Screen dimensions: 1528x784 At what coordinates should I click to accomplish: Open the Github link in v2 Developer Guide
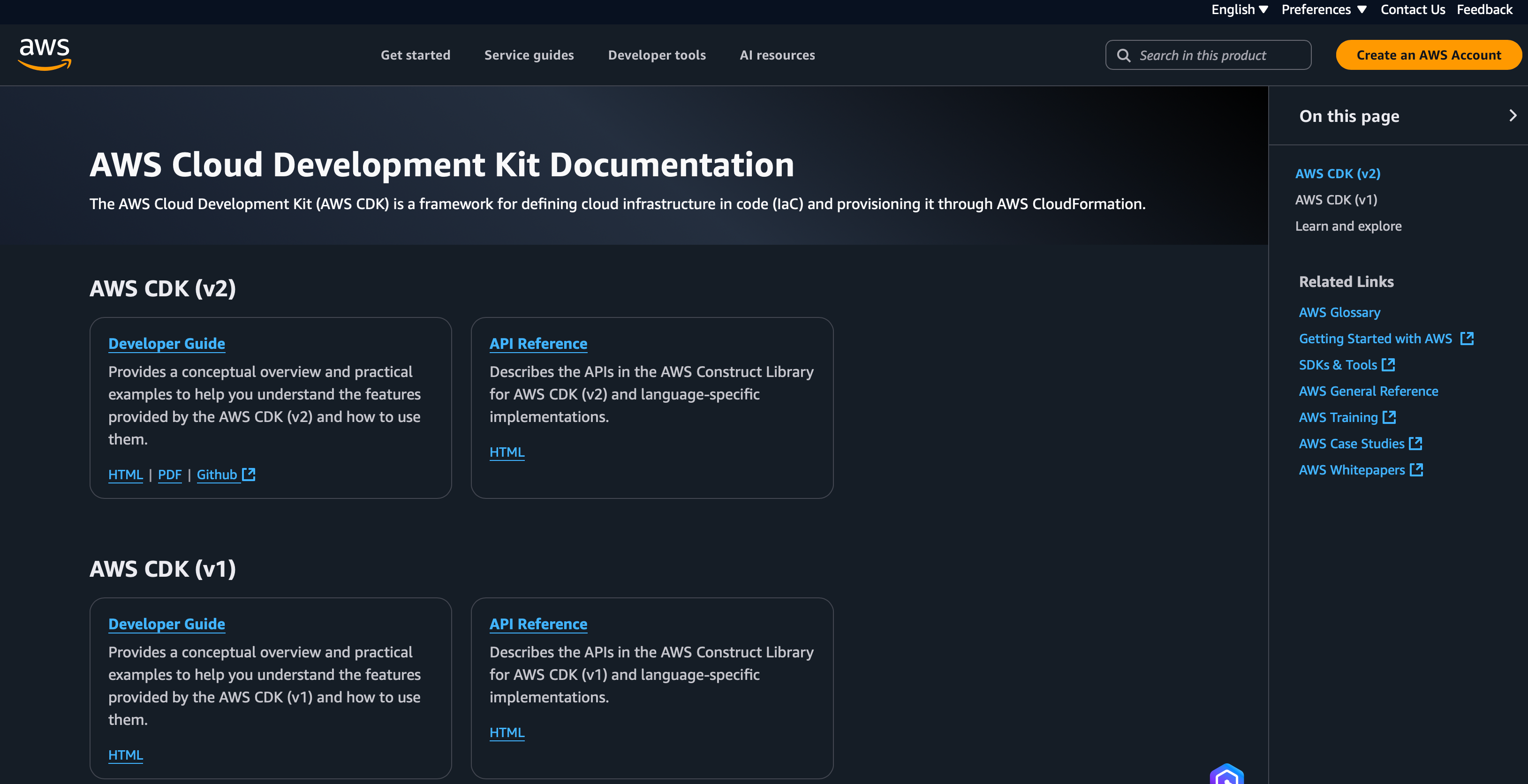(x=217, y=475)
